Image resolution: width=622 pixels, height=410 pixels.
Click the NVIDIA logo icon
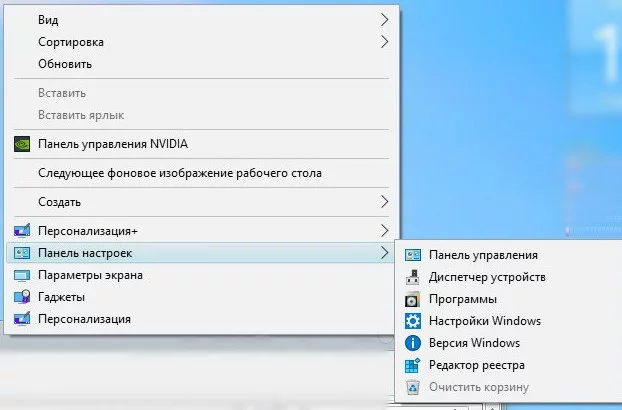(x=22, y=144)
